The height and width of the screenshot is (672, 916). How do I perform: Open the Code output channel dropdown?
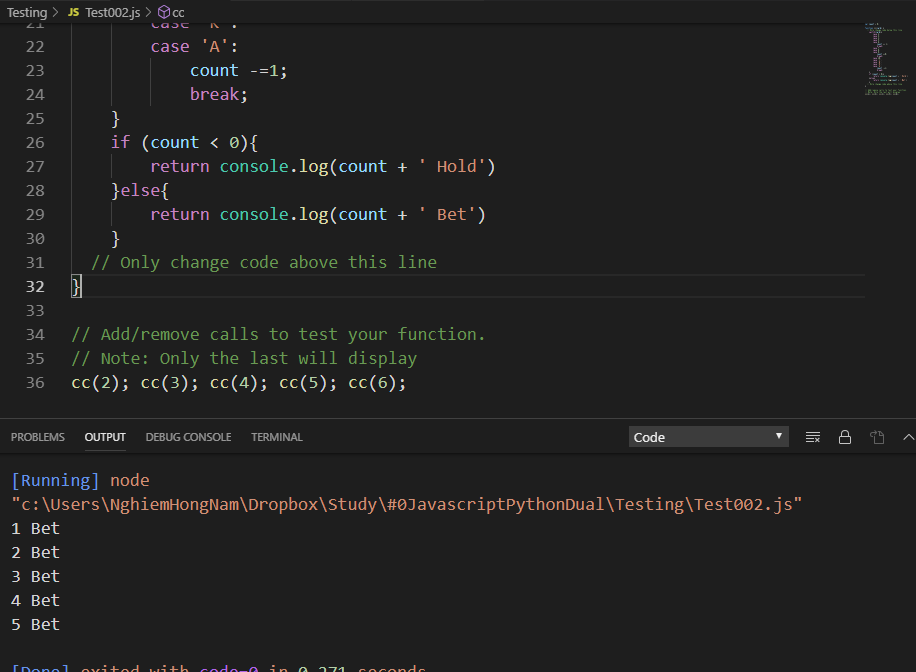pos(708,437)
